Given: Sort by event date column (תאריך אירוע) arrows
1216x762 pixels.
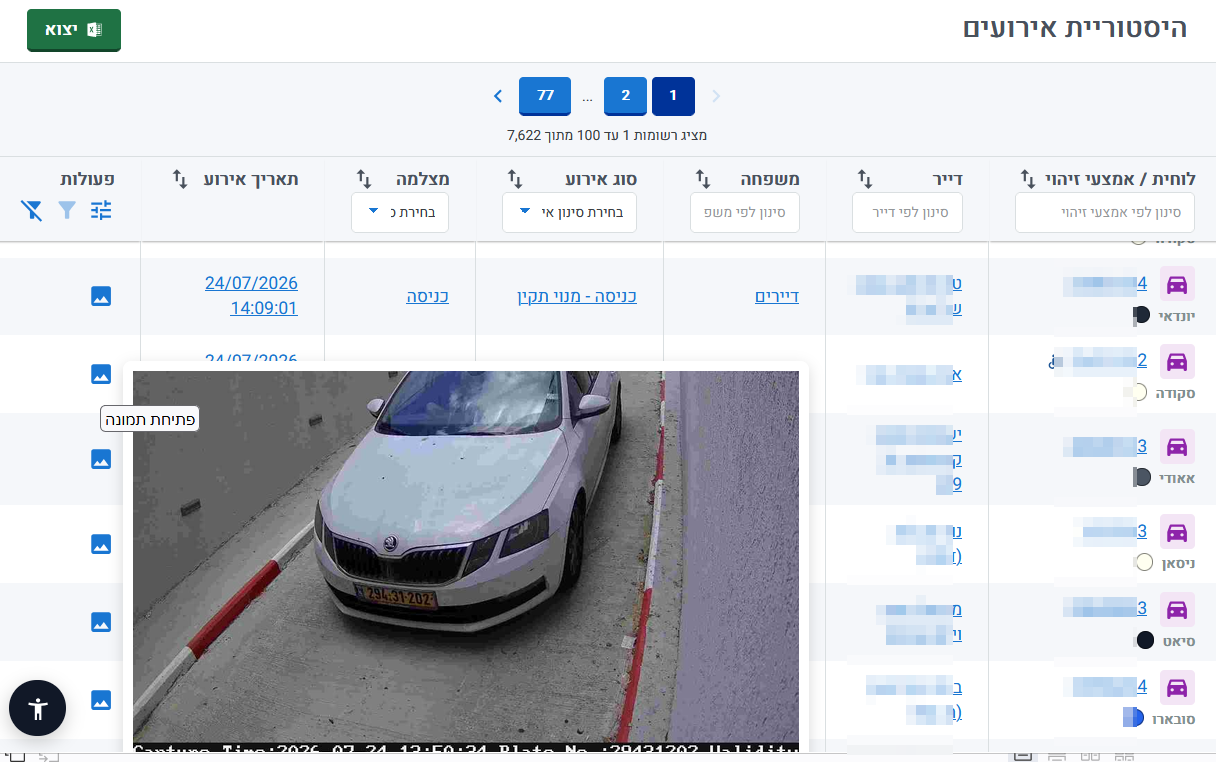Looking at the screenshot, I should [180, 179].
